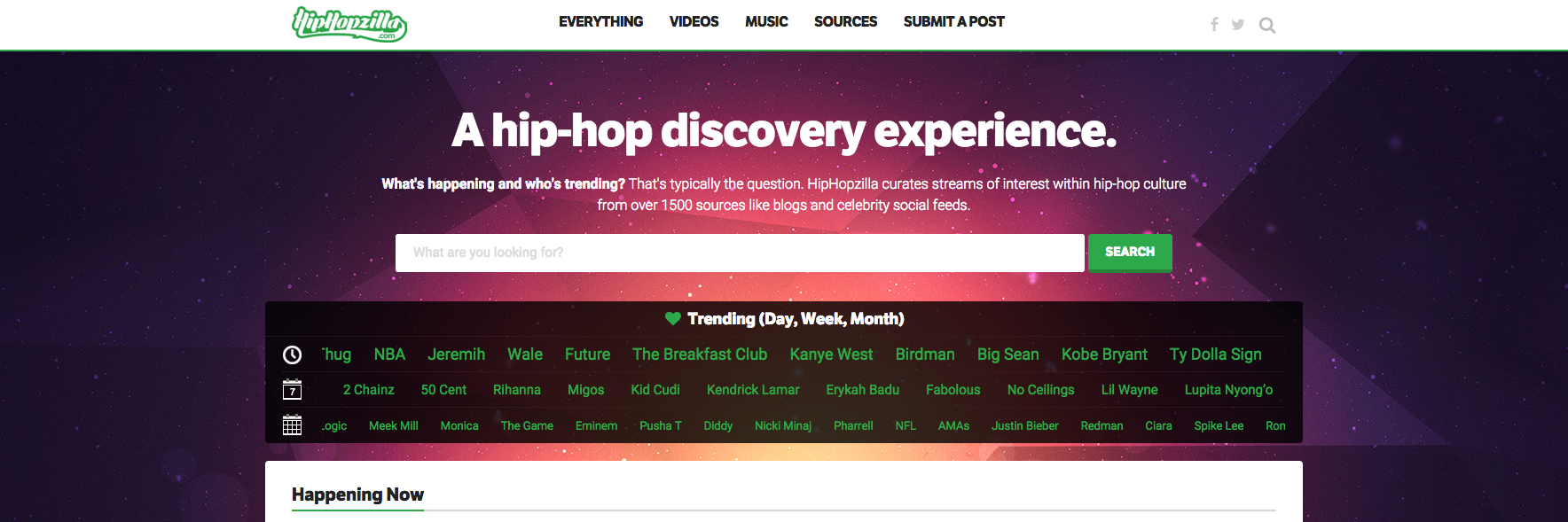Open the Fabolous weekly link

[x=953, y=390]
